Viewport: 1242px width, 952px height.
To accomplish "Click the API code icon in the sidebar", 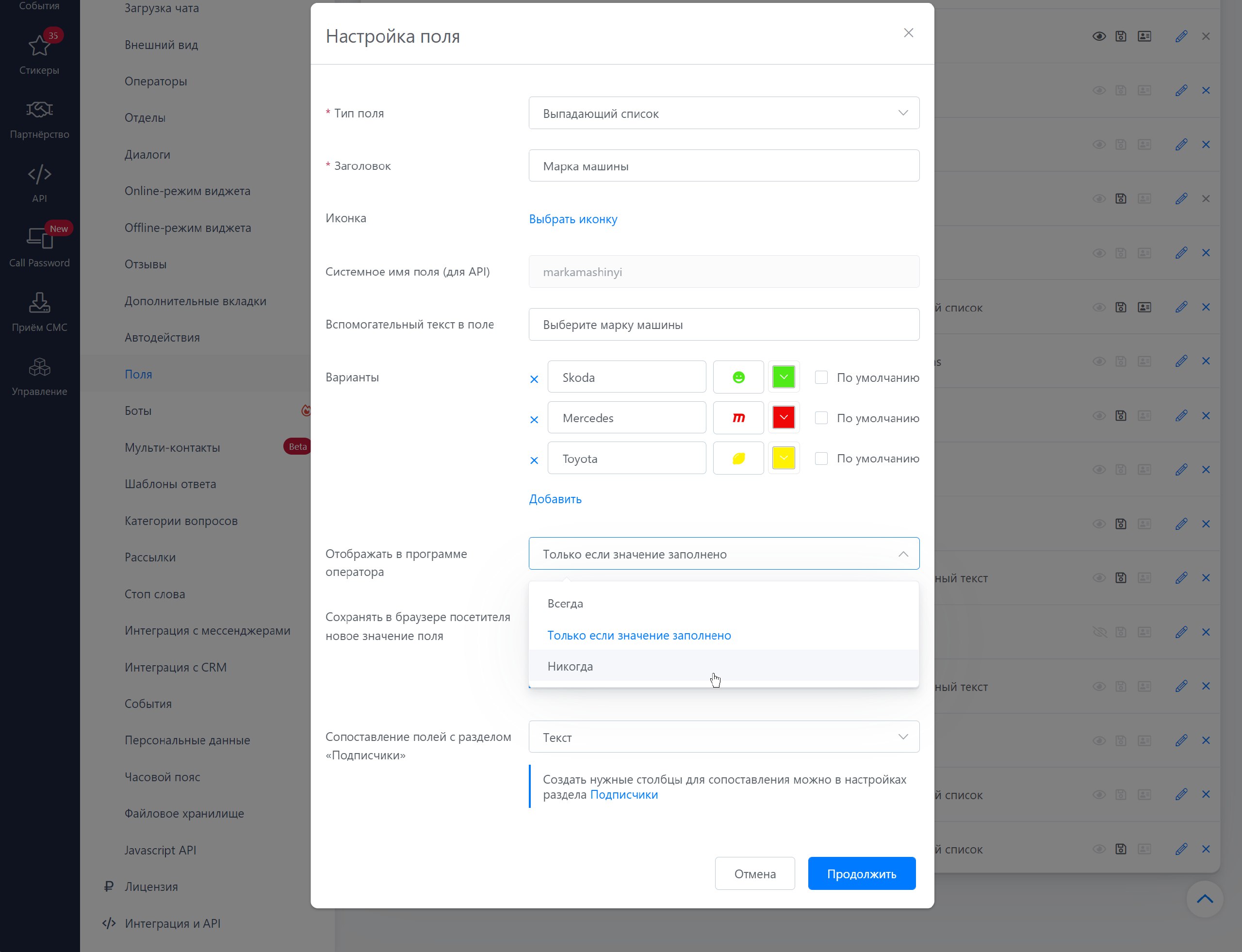I will (x=39, y=182).
